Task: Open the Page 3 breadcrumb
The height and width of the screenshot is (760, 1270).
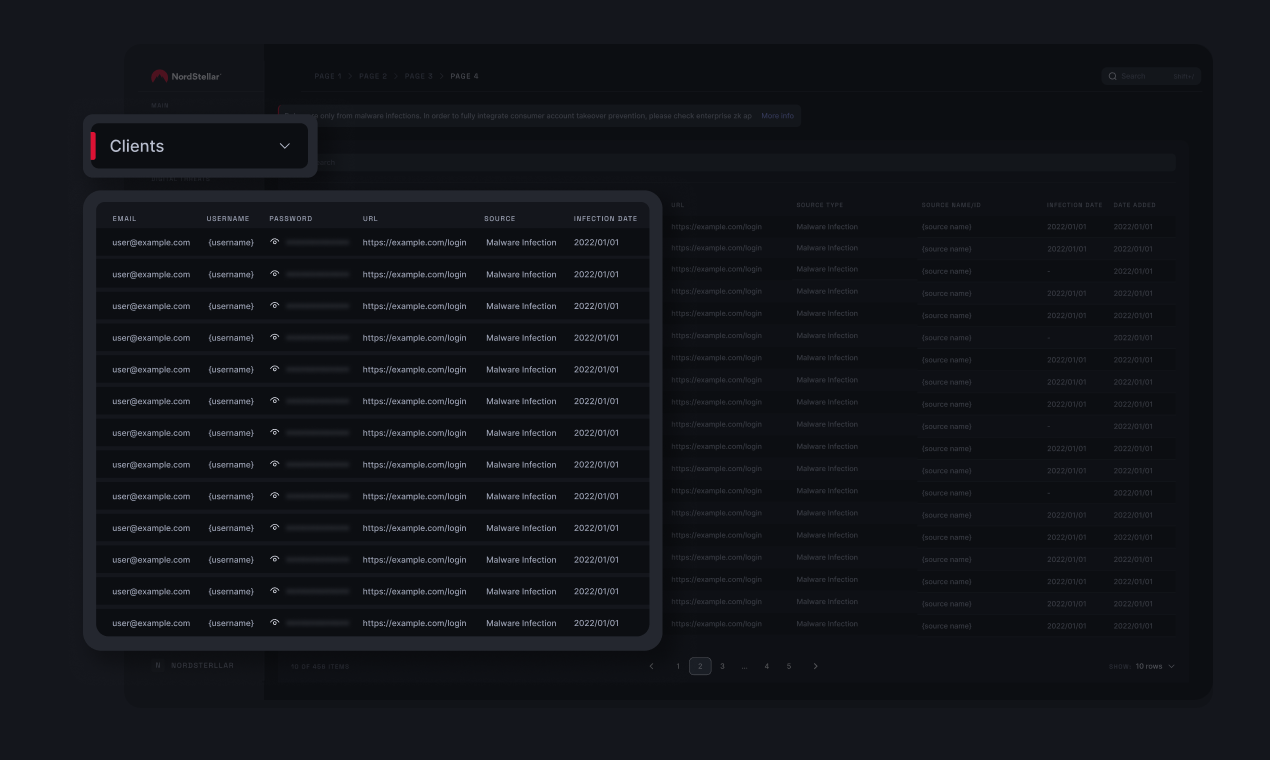Action: click(x=418, y=76)
